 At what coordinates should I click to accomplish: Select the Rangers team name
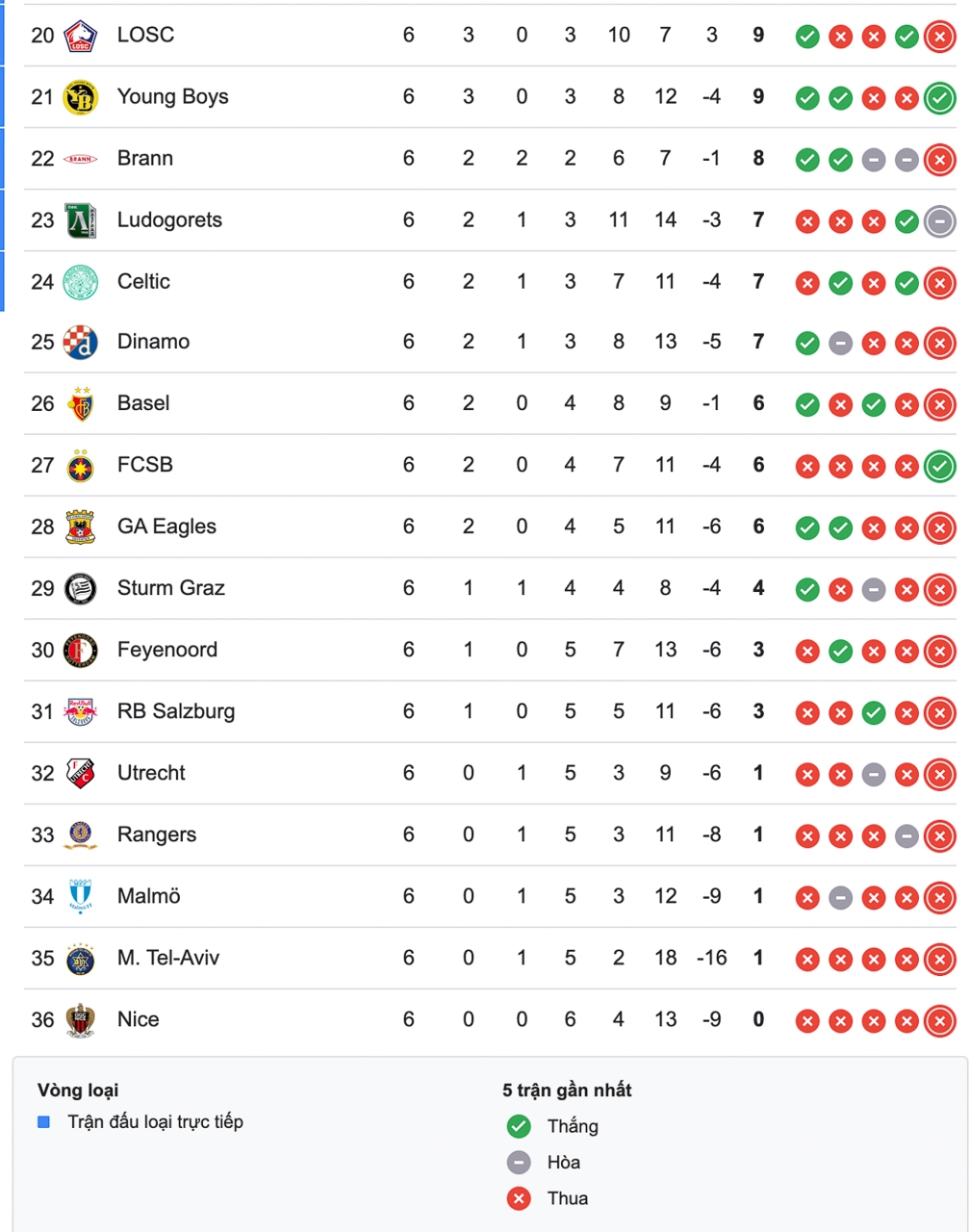tap(157, 834)
